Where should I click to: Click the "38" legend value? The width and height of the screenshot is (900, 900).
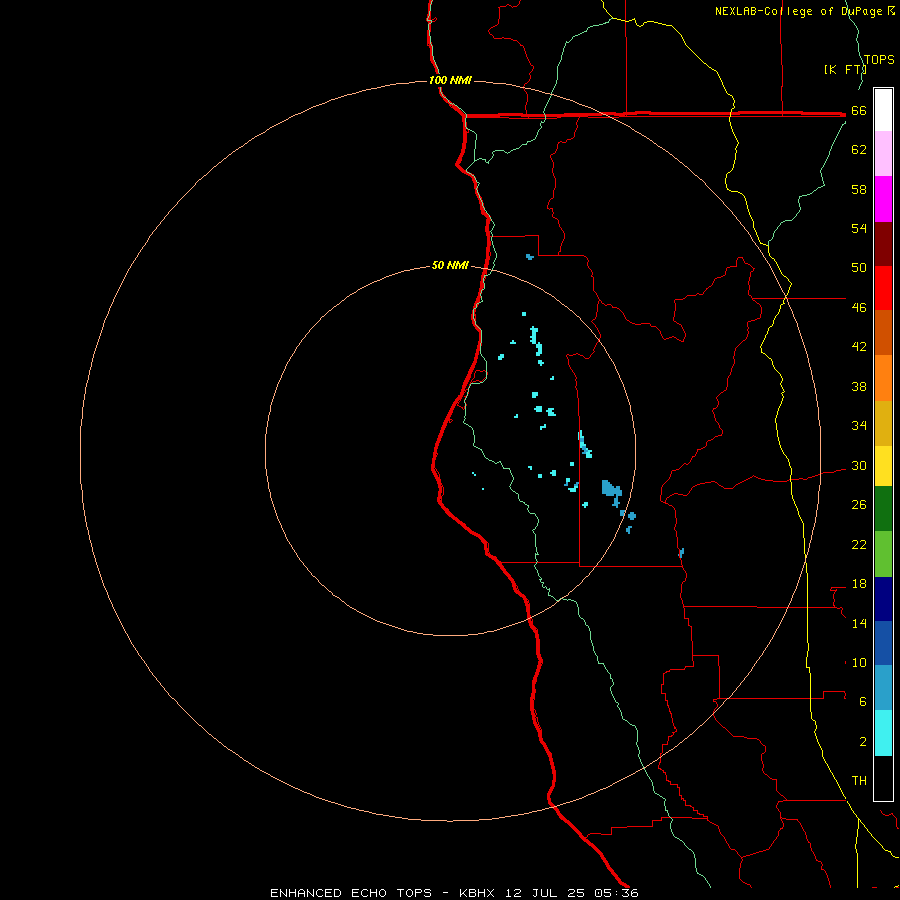pyautogui.click(x=859, y=387)
